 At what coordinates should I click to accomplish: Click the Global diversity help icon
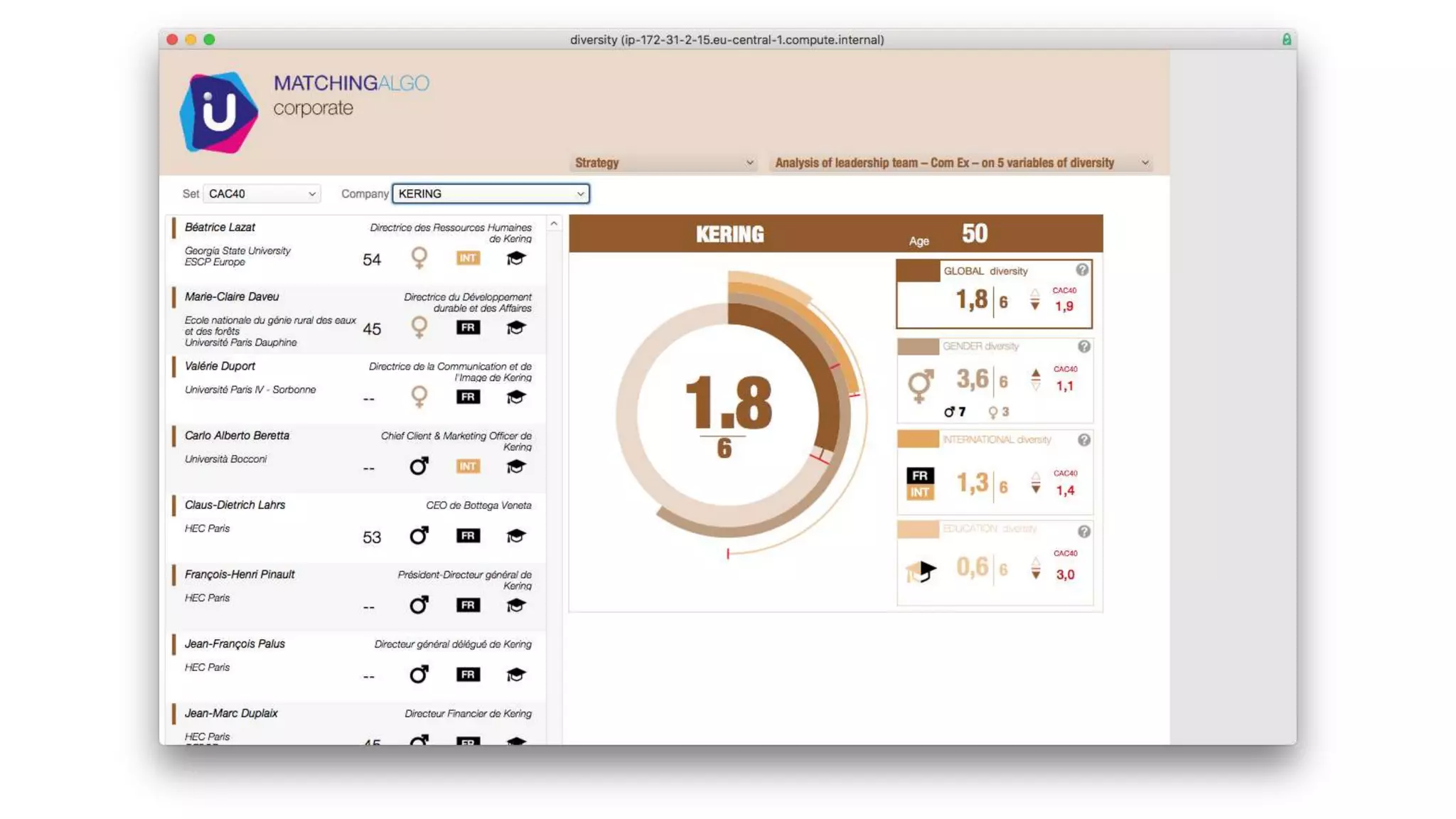(1081, 270)
